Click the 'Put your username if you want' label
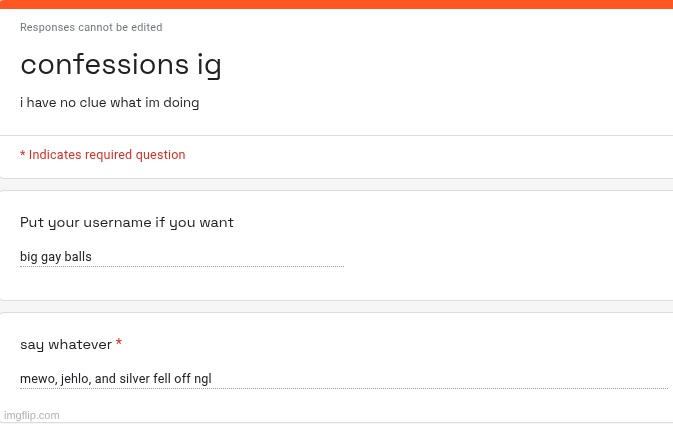The width and height of the screenshot is (673, 424). point(126,222)
